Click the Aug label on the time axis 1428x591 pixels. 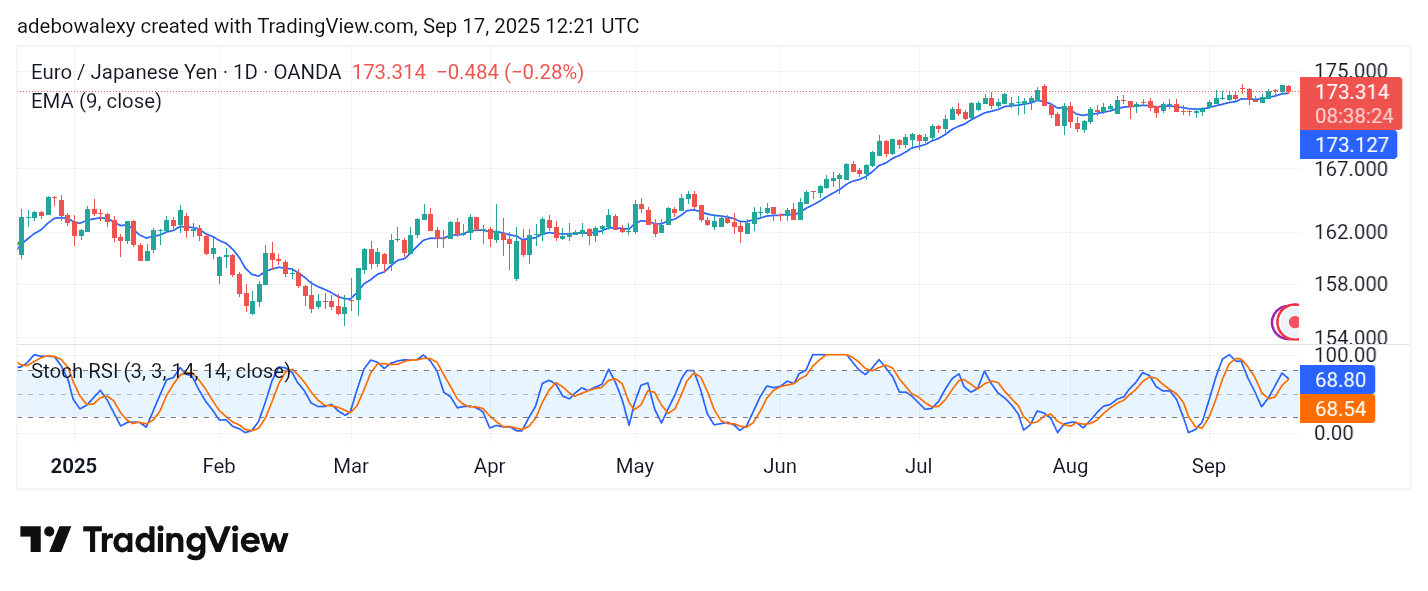coord(1071,466)
